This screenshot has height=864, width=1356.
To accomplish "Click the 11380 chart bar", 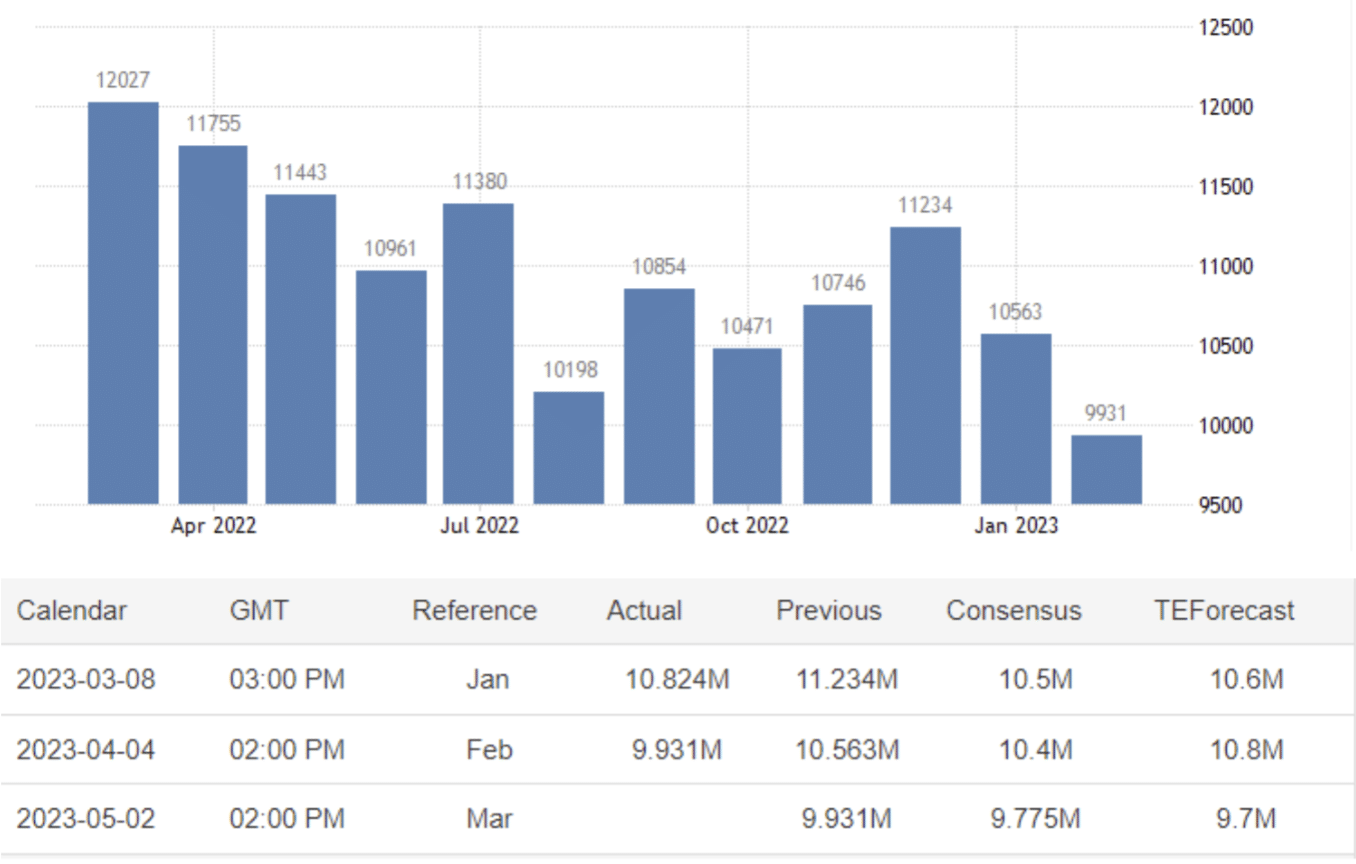I will (478, 353).
